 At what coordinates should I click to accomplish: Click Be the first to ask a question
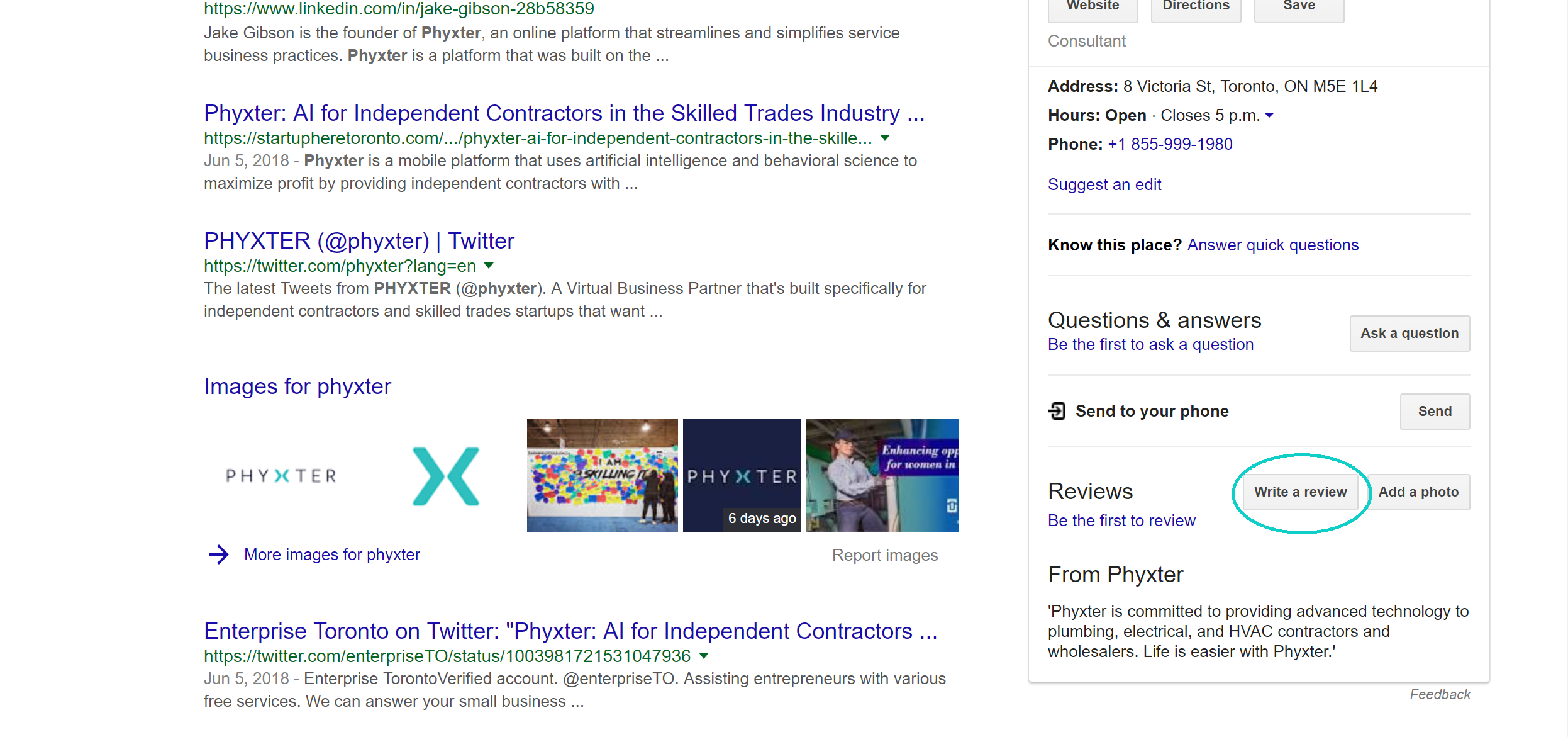point(1150,344)
